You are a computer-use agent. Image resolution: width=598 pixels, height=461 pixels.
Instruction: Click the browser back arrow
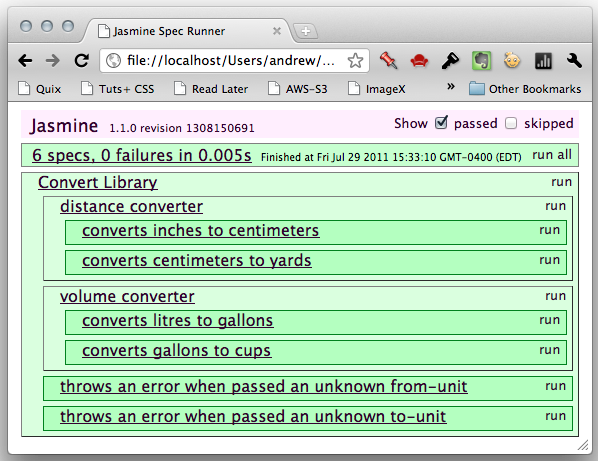(x=25, y=61)
